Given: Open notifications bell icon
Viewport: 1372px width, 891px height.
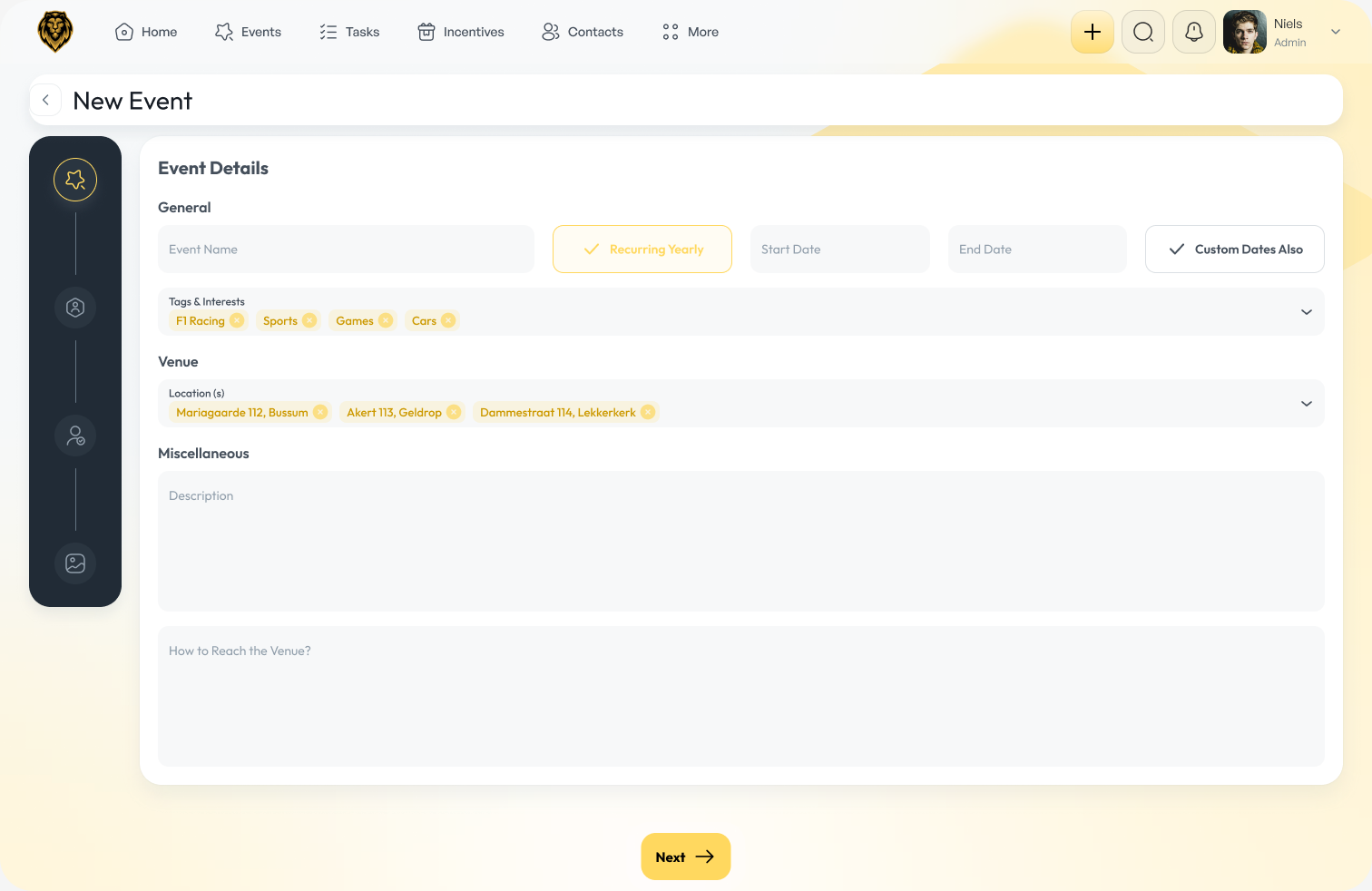Looking at the screenshot, I should [1194, 32].
